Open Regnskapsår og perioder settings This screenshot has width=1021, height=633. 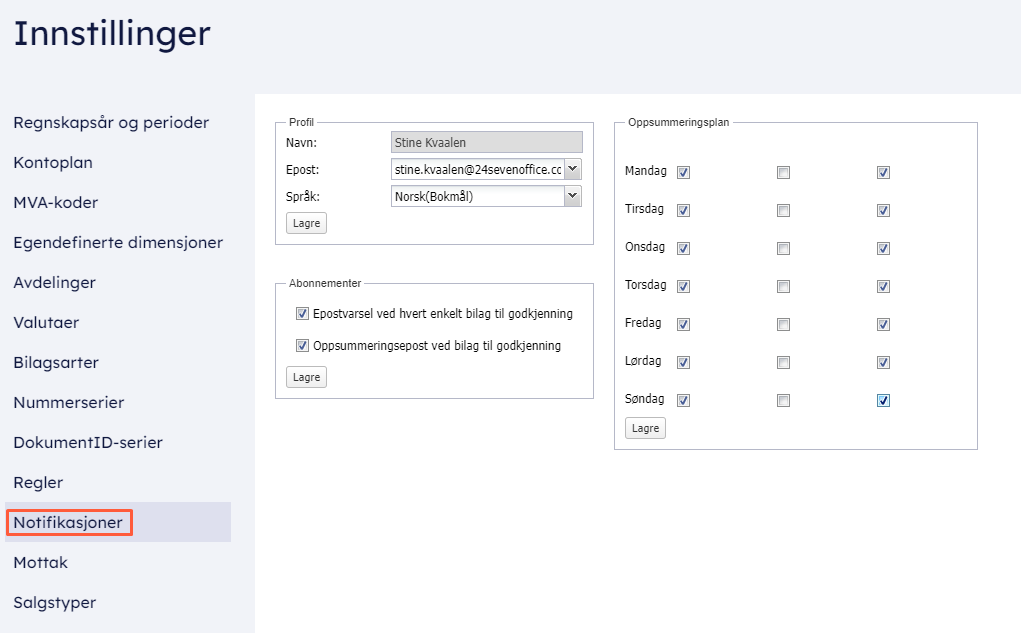[111, 123]
